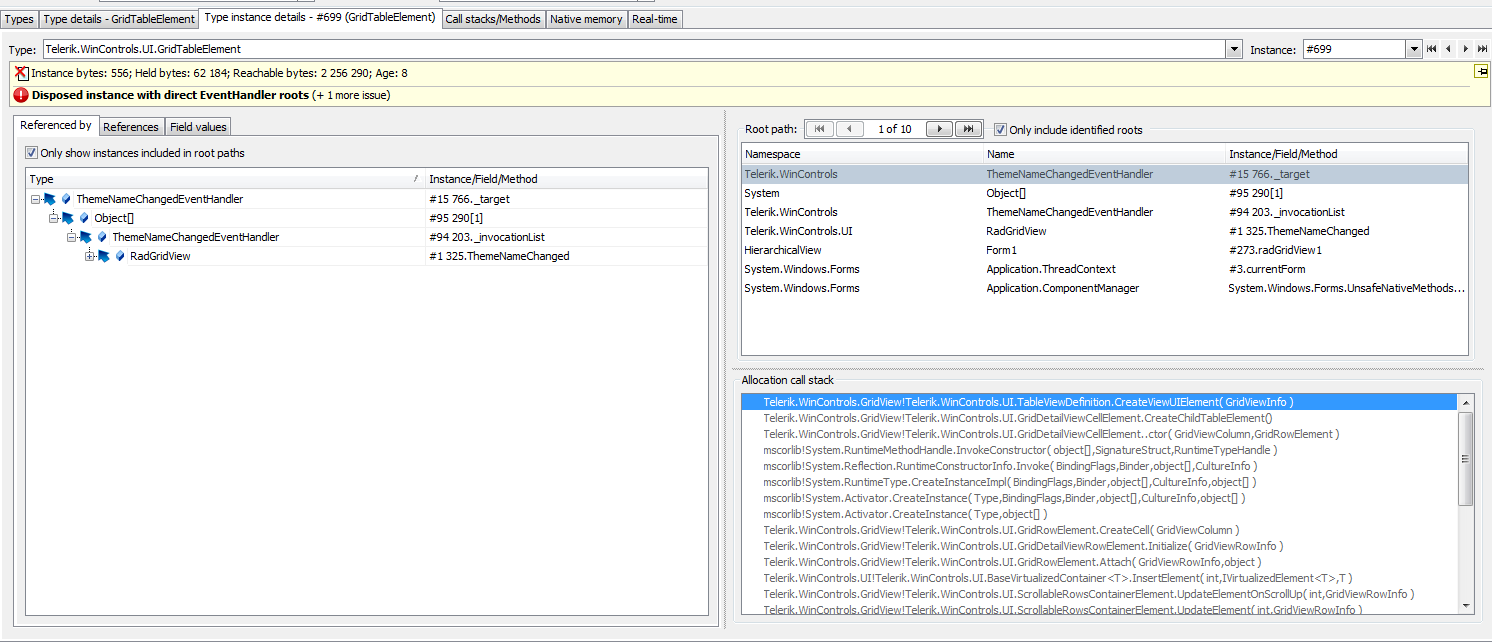
Task: Click root arrow icon on the RadGridView row
Action: pos(103,256)
